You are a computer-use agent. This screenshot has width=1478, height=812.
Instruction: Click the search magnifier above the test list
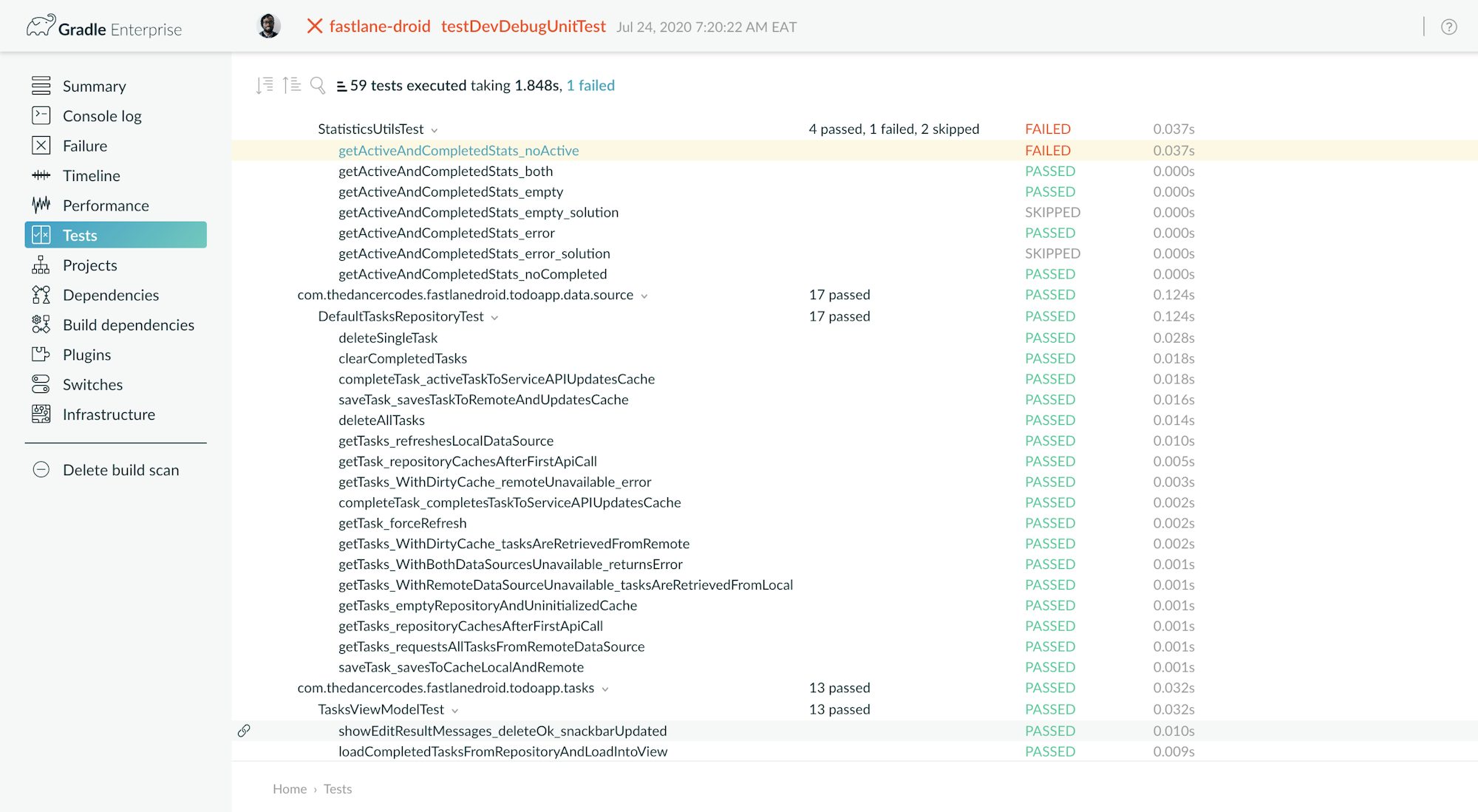(318, 85)
